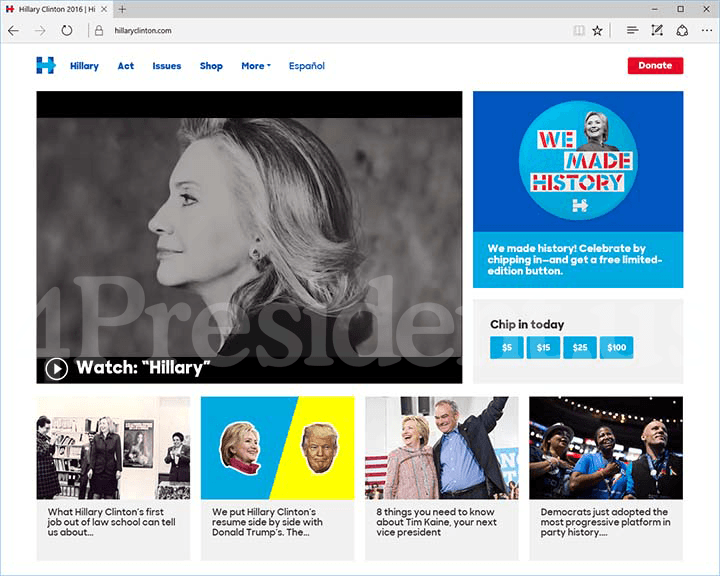This screenshot has width=720, height=576.
Task: Open the Hub lines icon
Action: pos(632,31)
